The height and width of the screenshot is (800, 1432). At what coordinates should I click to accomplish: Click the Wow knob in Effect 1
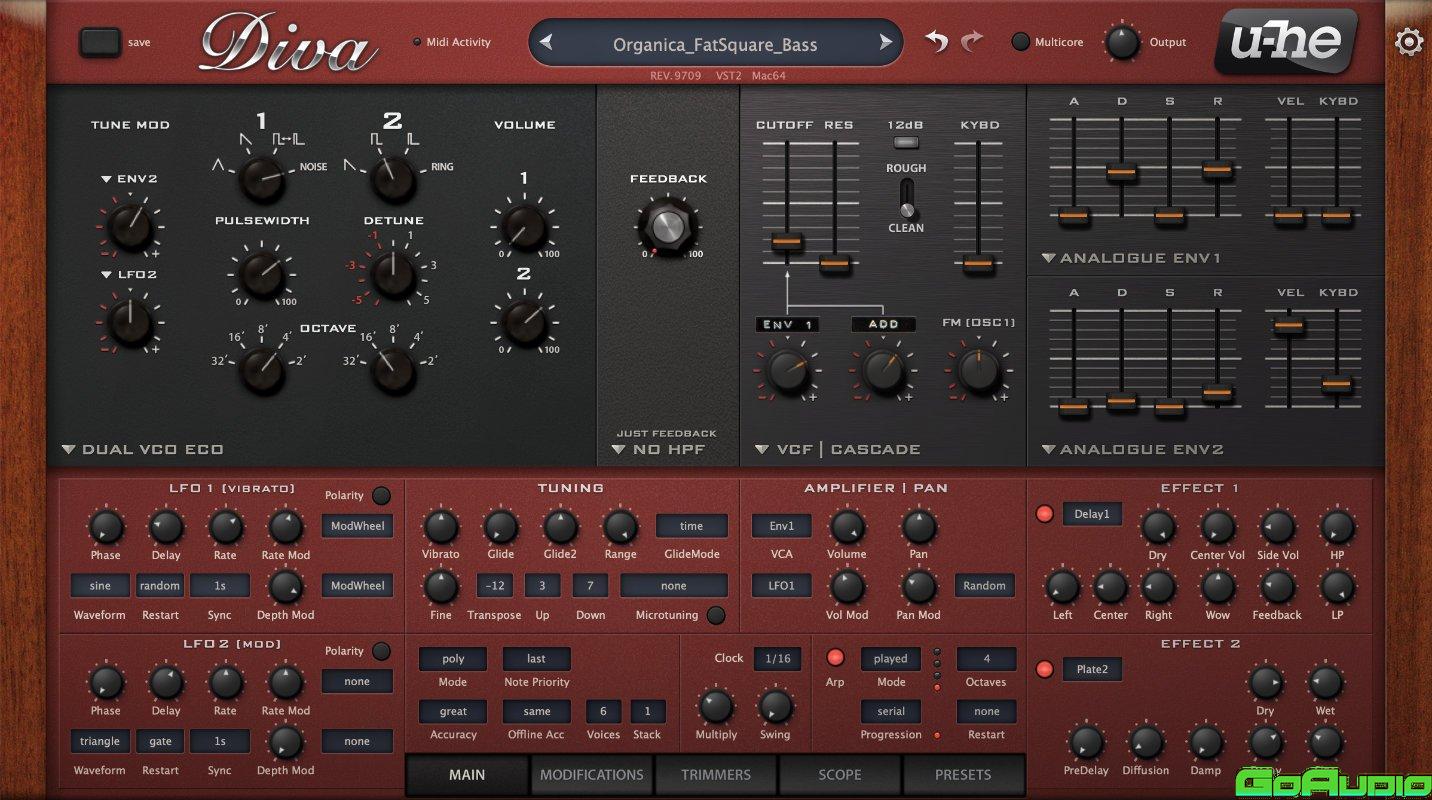point(1217,587)
